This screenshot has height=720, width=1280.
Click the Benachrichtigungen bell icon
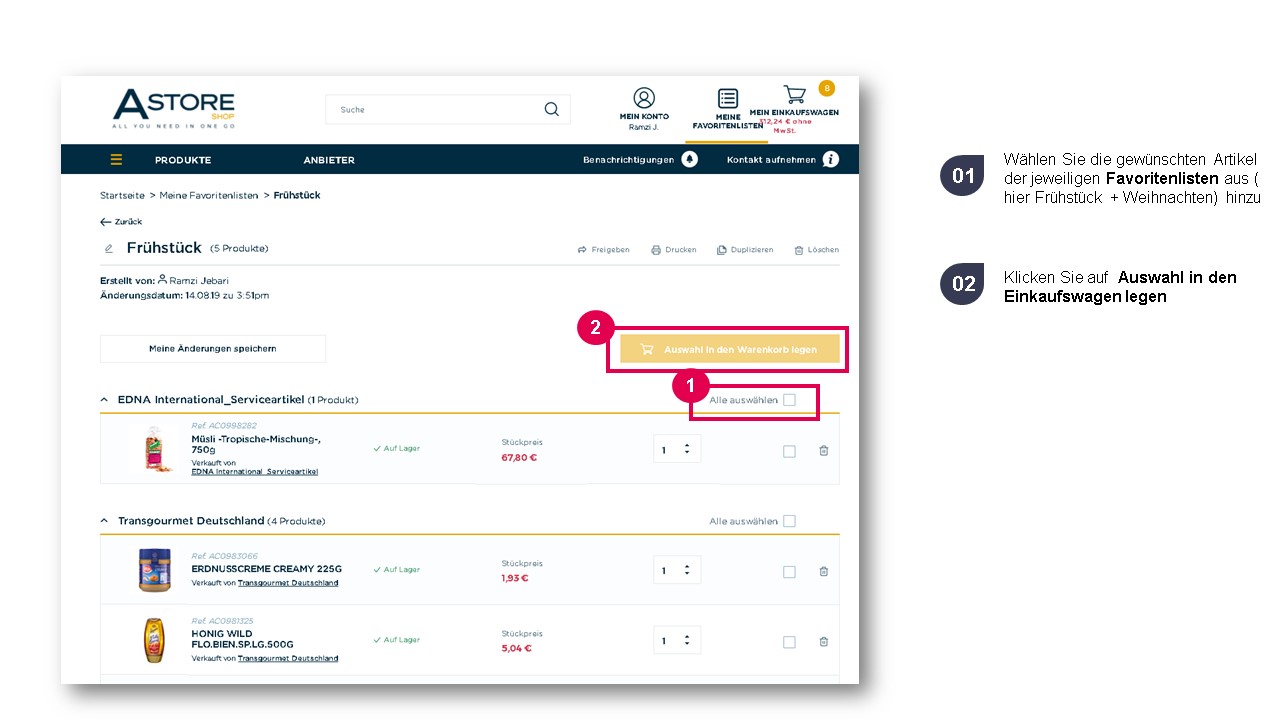pyautogui.click(x=689, y=160)
